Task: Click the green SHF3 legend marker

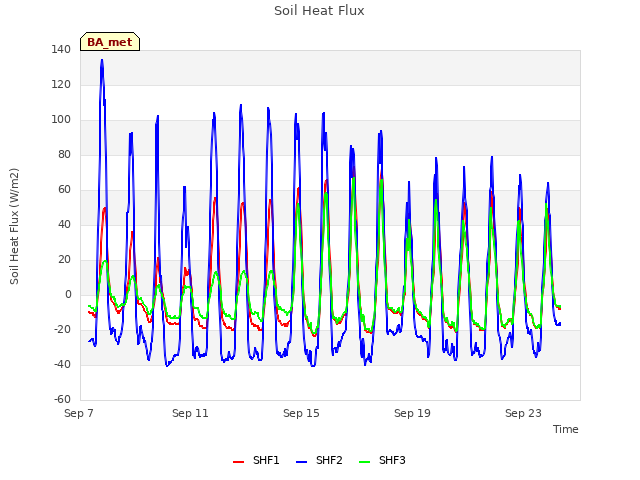Action: pos(364,462)
